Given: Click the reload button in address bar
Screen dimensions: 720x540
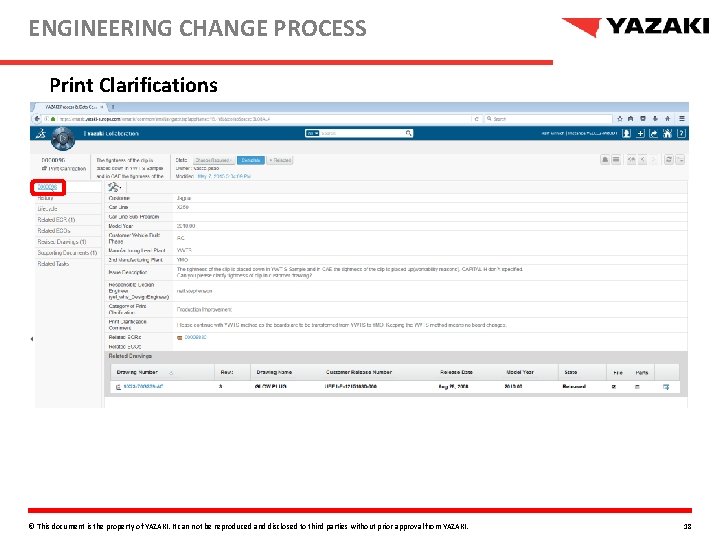Looking at the screenshot, I should pyautogui.click(x=477, y=119).
